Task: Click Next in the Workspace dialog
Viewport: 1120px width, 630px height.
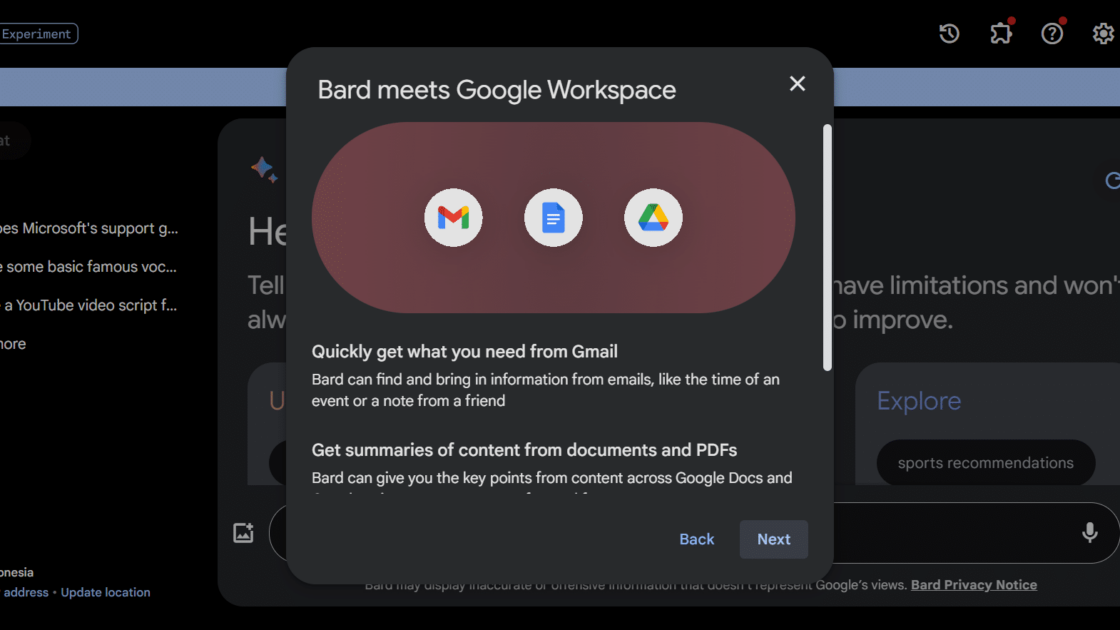Action: 774,539
